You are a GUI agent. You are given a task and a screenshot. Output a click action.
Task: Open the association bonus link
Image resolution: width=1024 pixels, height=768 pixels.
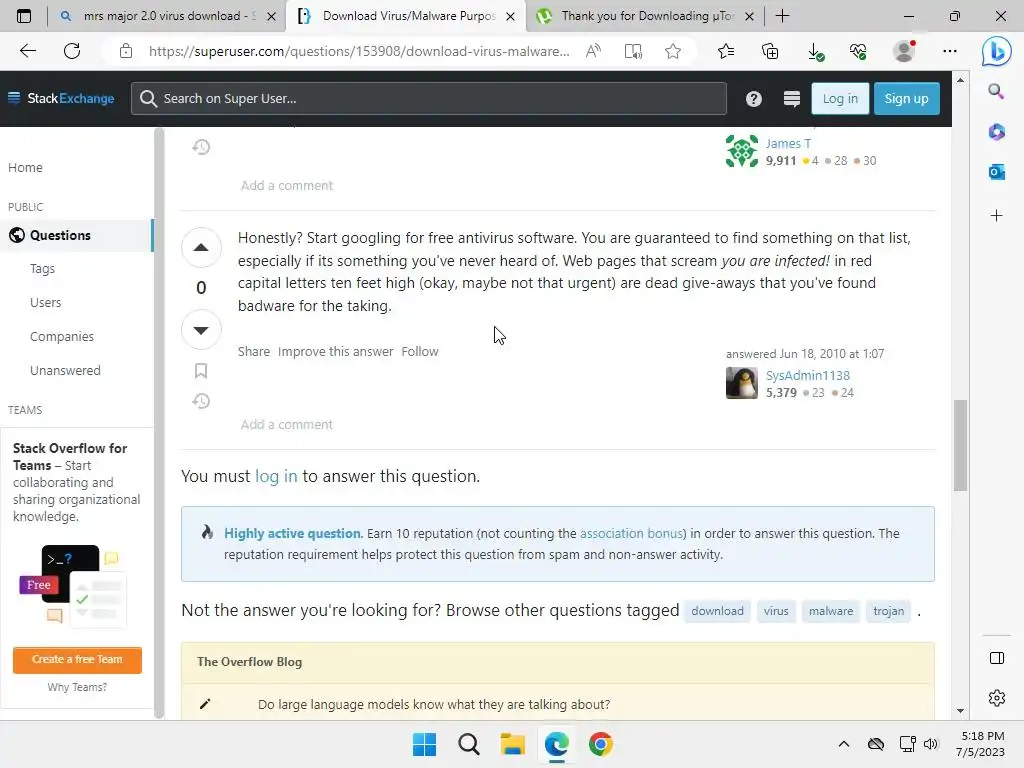click(631, 534)
